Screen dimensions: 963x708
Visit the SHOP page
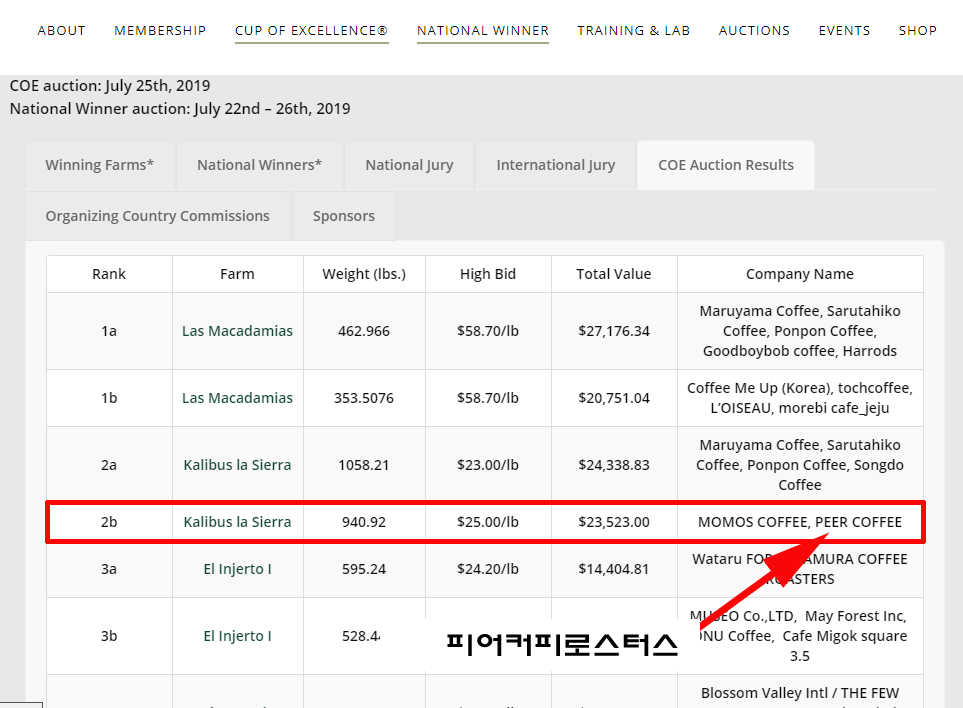(918, 31)
